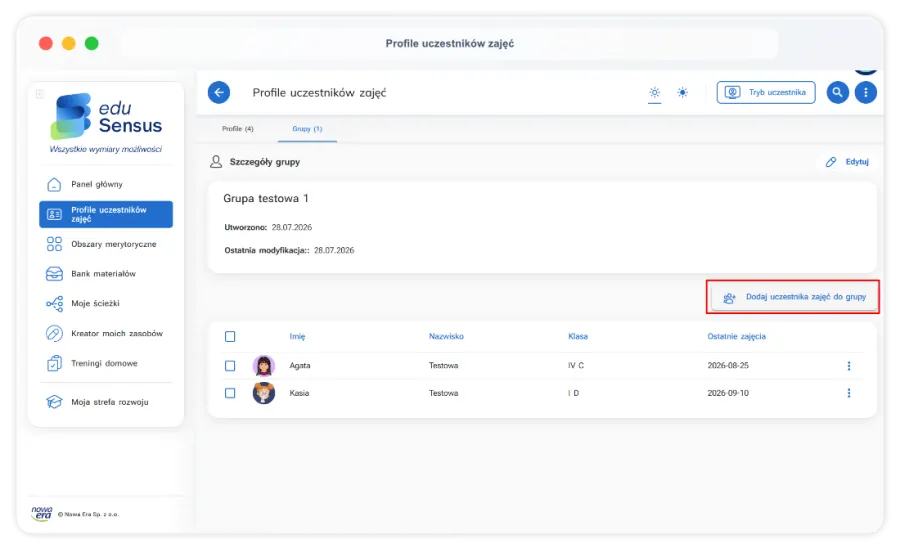This screenshot has width=900, height=548.
Task: Open Treningi domowe in the sidebar
Action: [x=106, y=363]
